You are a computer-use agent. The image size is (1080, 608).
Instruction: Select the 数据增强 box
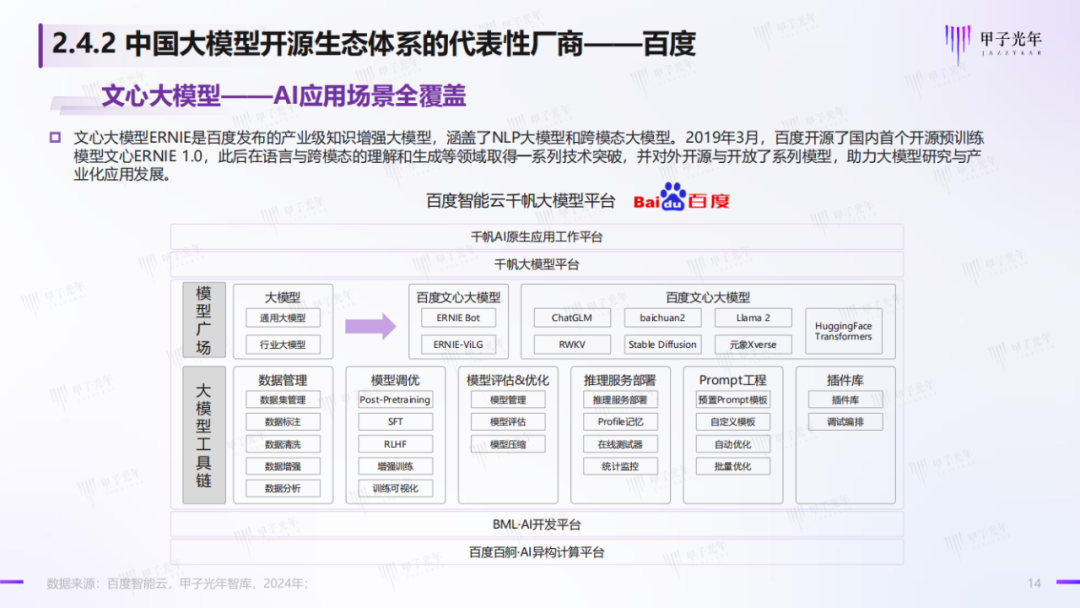(283, 466)
